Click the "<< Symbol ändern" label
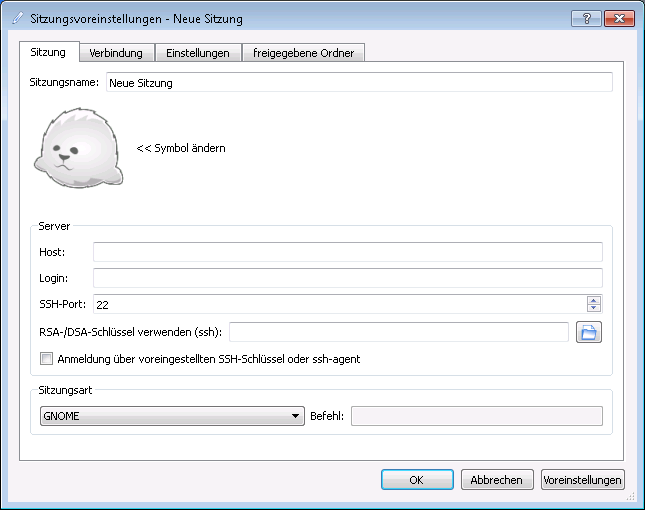 (181, 148)
